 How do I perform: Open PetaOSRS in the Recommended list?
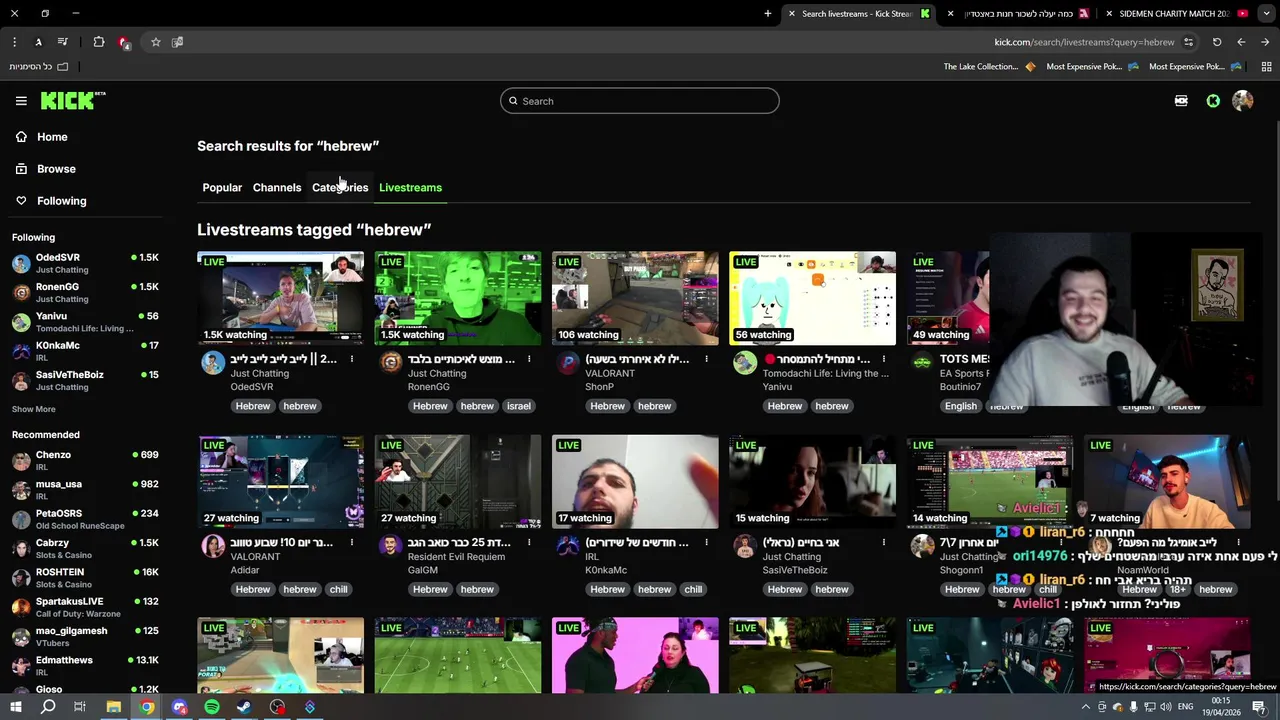tap(85, 519)
